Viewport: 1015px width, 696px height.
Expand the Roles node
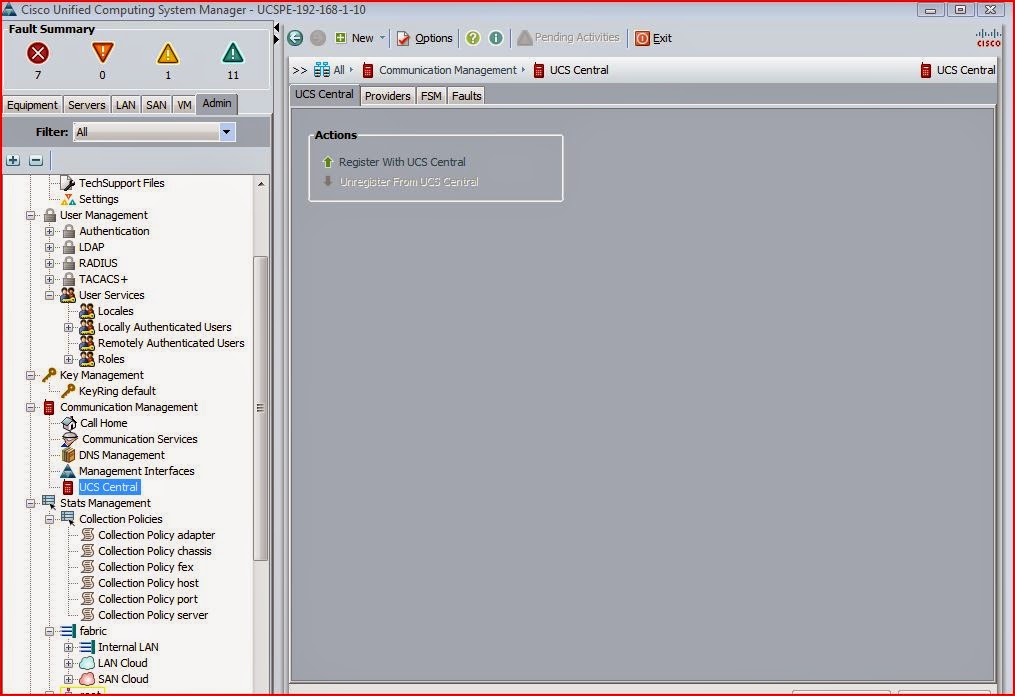point(69,359)
